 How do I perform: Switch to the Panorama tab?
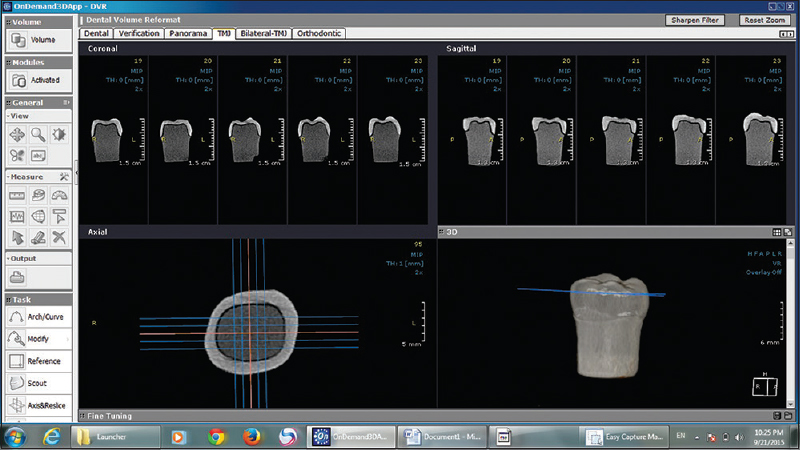pyautogui.click(x=188, y=33)
